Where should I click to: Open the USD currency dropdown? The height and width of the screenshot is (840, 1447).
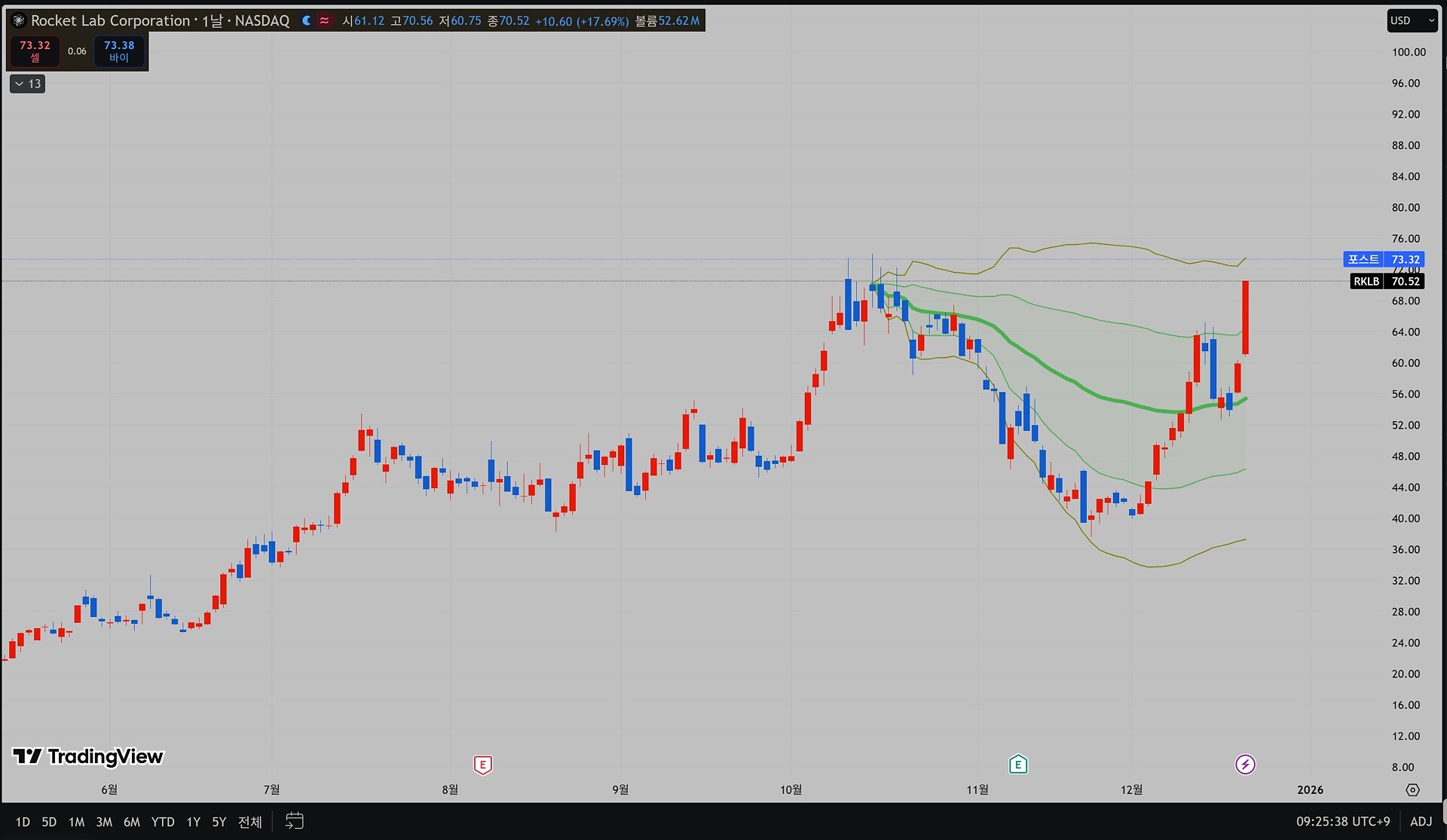pyautogui.click(x=1412, y=20)
